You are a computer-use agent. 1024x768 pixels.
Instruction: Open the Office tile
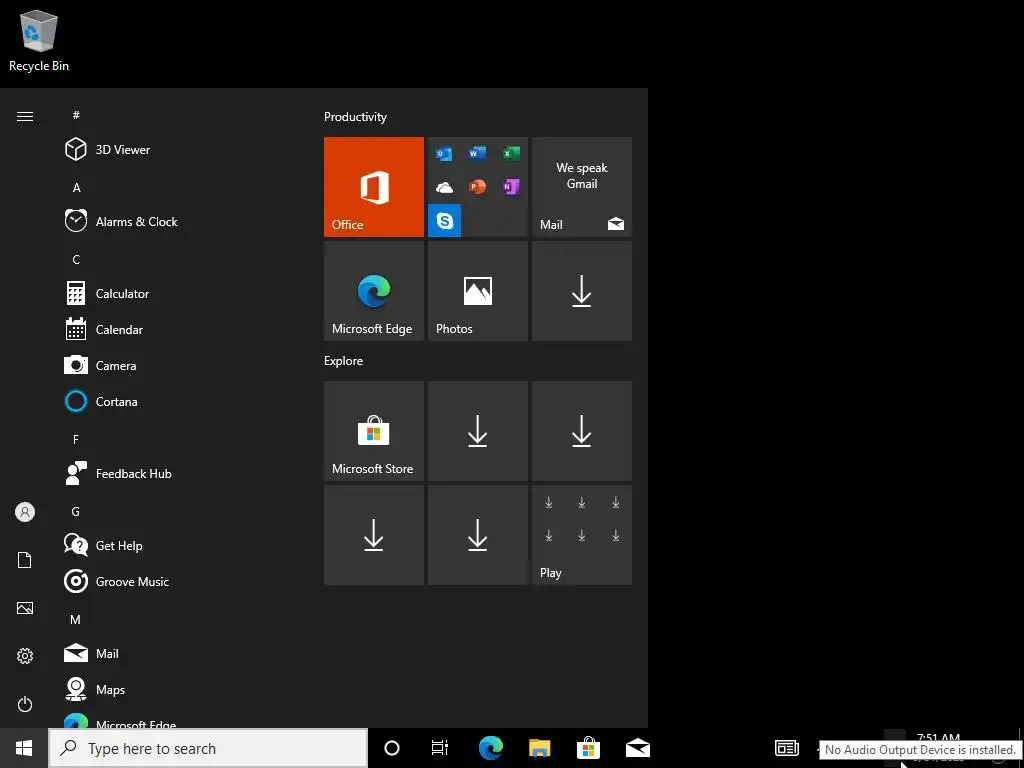[x=374, y=187]
